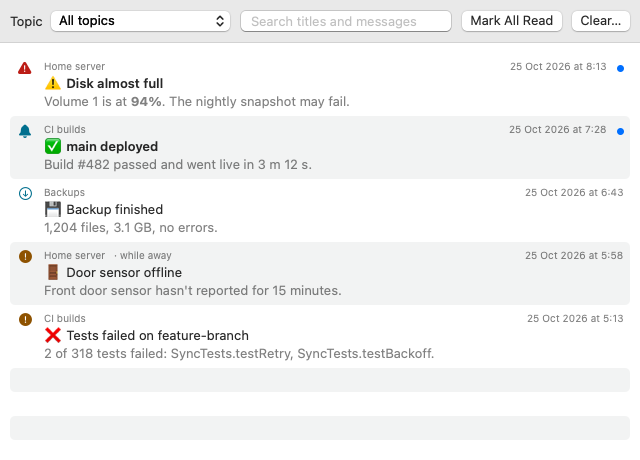Select the Door sensor offline title
This screenshot has height=460, width=640.
[124, 272]
